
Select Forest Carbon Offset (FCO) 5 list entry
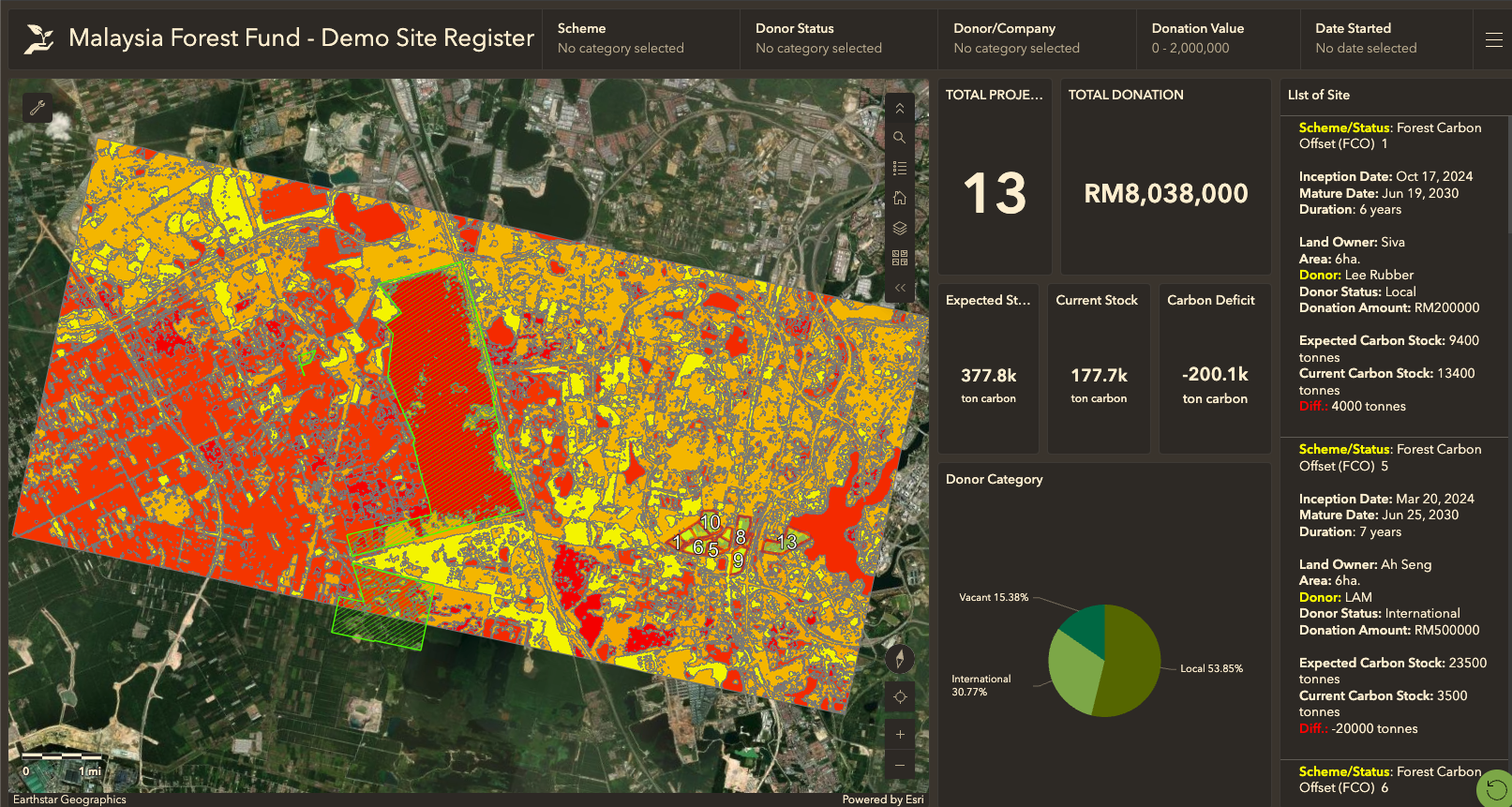coord(1395,598)
